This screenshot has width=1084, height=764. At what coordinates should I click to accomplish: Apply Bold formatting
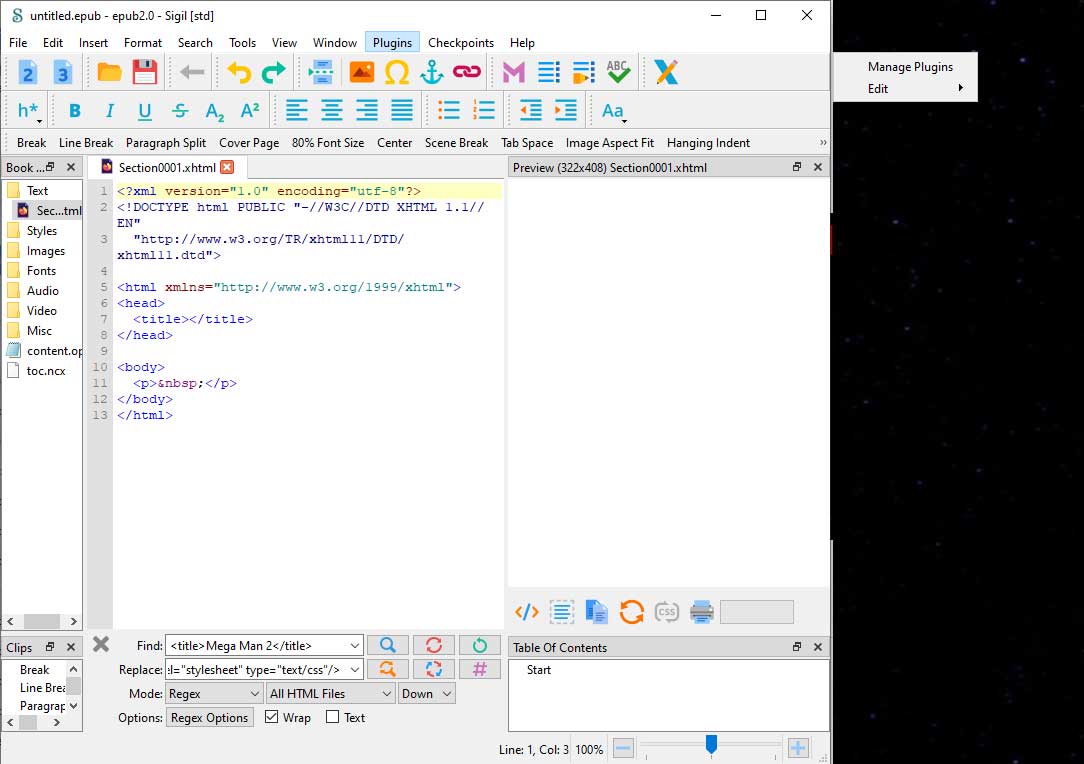75,111
